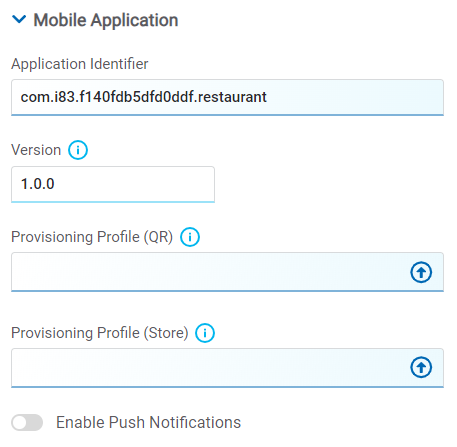Image resolution: width=457 pixels, height=447 pixels.
Task: Toggle Enable Push Notifications switch
Action: 27,423
